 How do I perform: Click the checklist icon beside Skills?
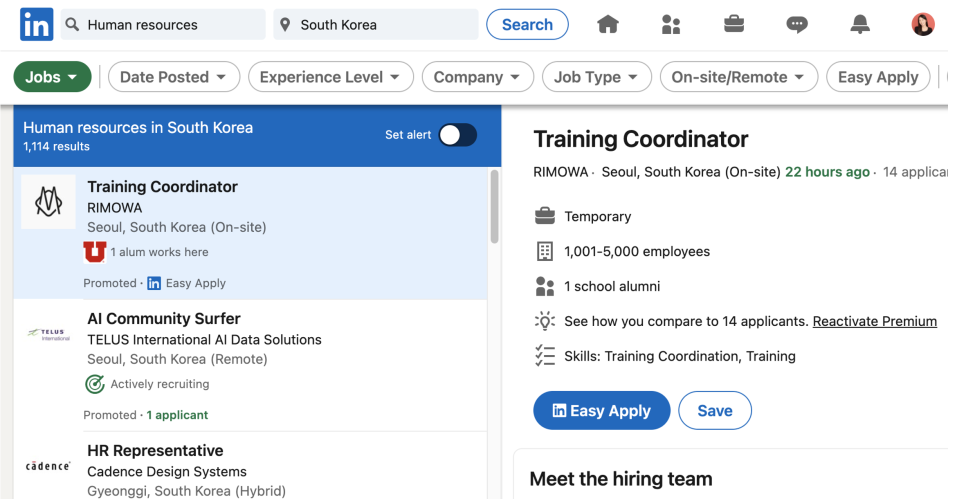point(545,356)
